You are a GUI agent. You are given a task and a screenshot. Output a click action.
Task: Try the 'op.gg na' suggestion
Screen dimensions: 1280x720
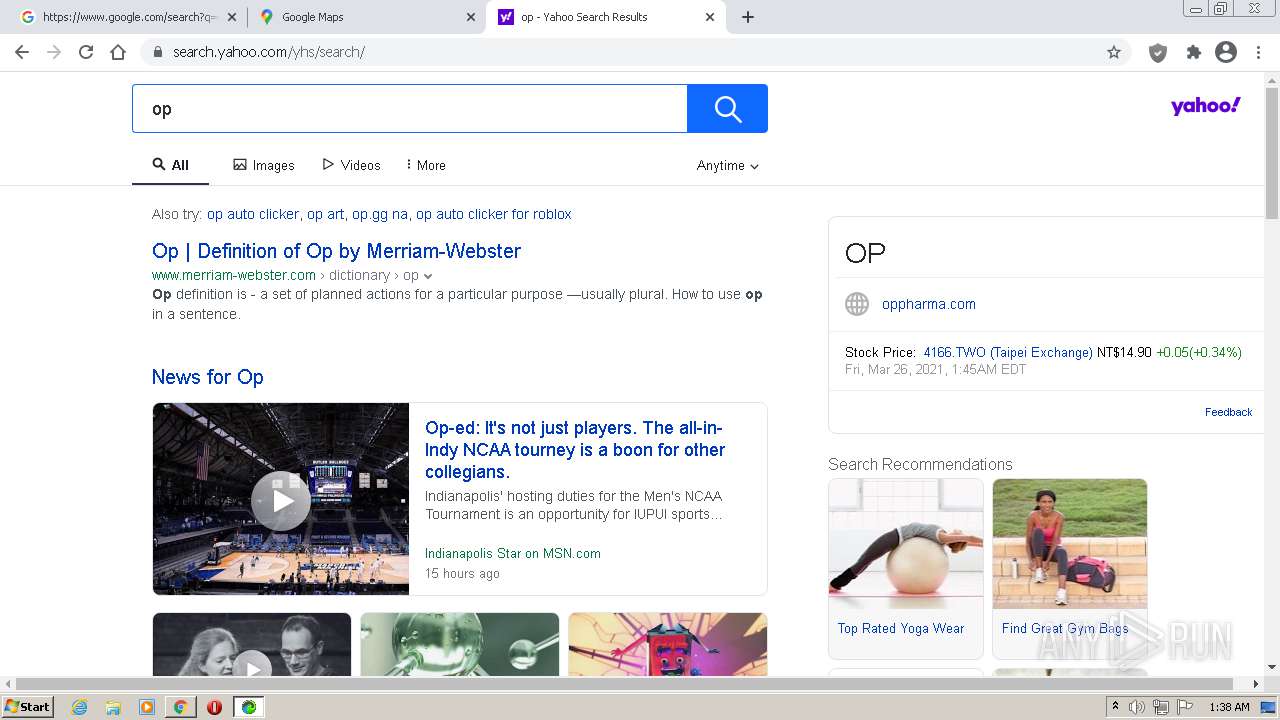point(380,214)
